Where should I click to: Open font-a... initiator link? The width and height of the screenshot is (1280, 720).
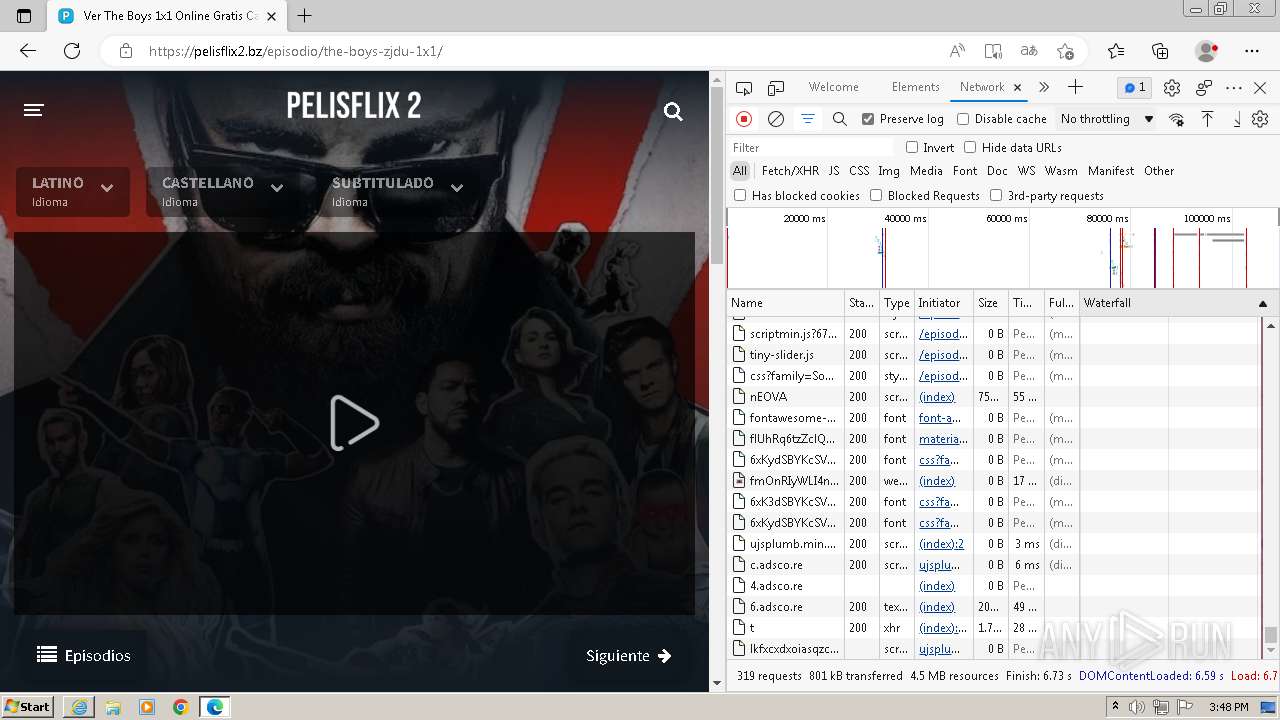[x=940, y=418]
